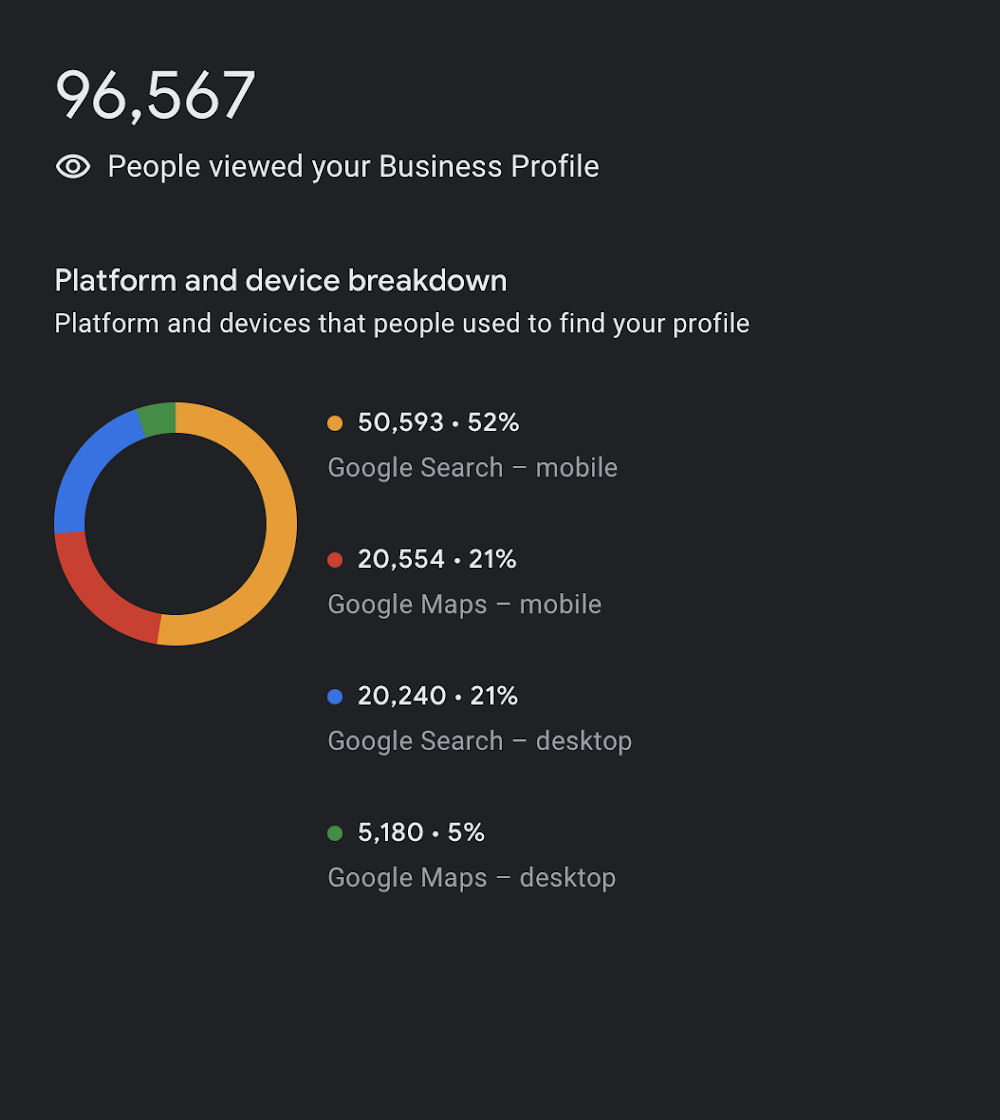Image resolution: width=1000 pixels, height=1120 pixels.
Task: Click the 'Platform and device breakdown' heading
Action: [281, 281]
